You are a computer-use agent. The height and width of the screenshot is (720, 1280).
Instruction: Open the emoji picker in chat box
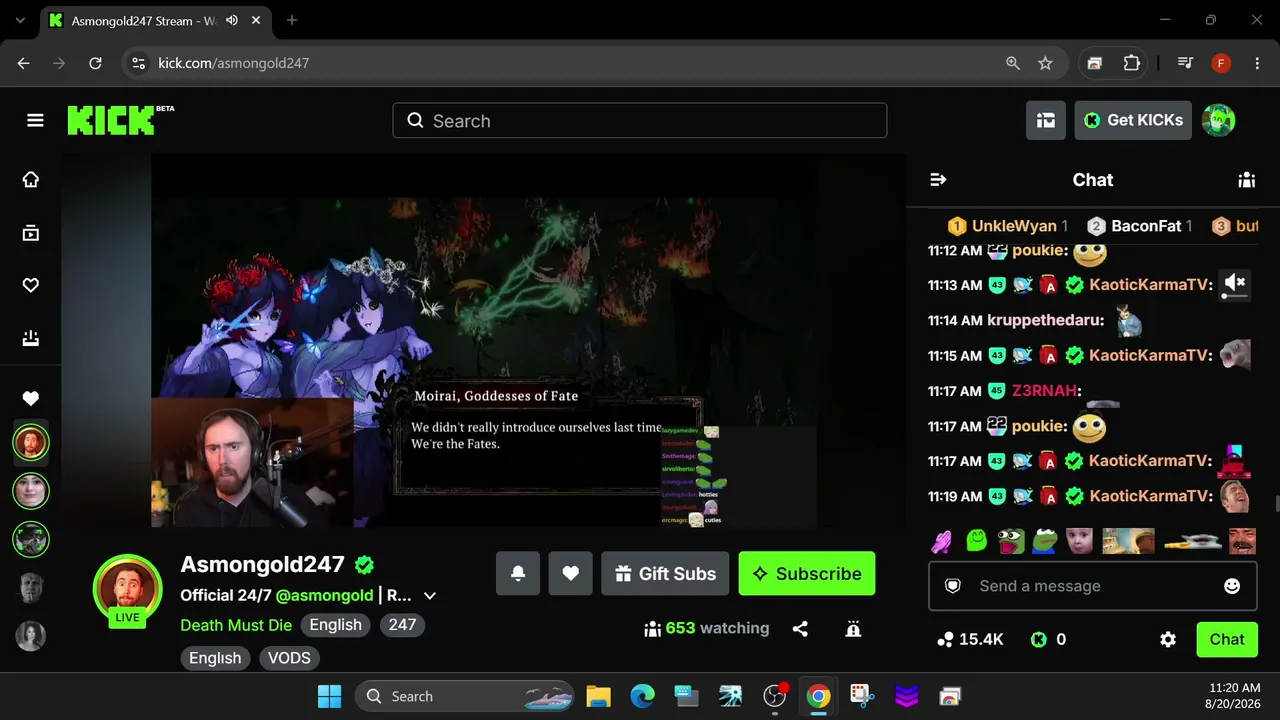pyautogui.click(x=1232, y=586)
